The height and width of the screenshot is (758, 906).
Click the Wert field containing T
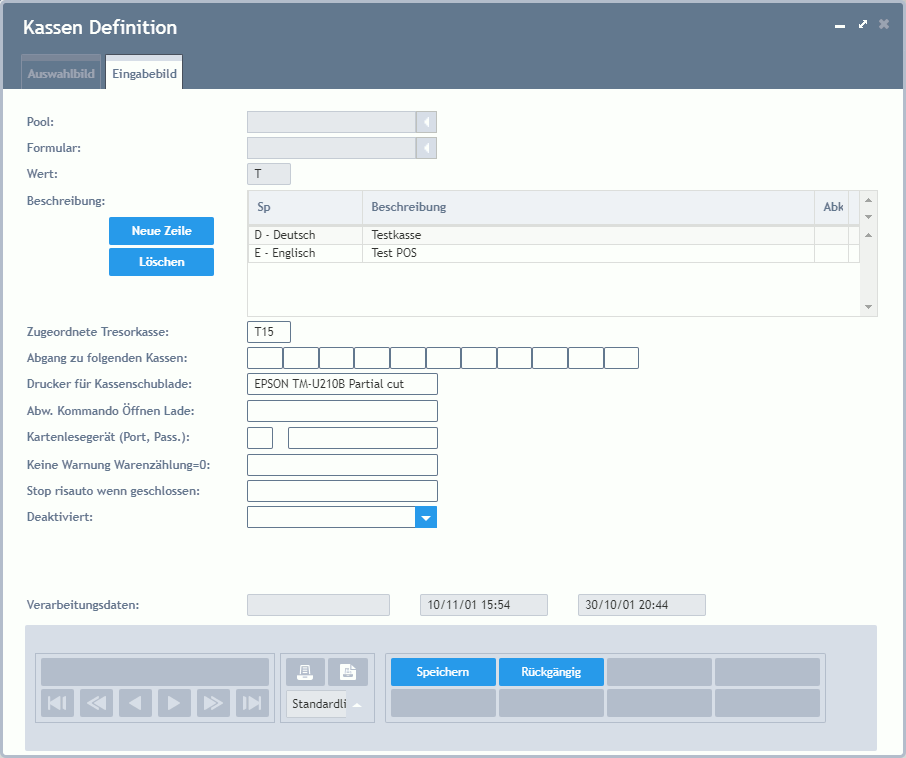coord(269,174)
